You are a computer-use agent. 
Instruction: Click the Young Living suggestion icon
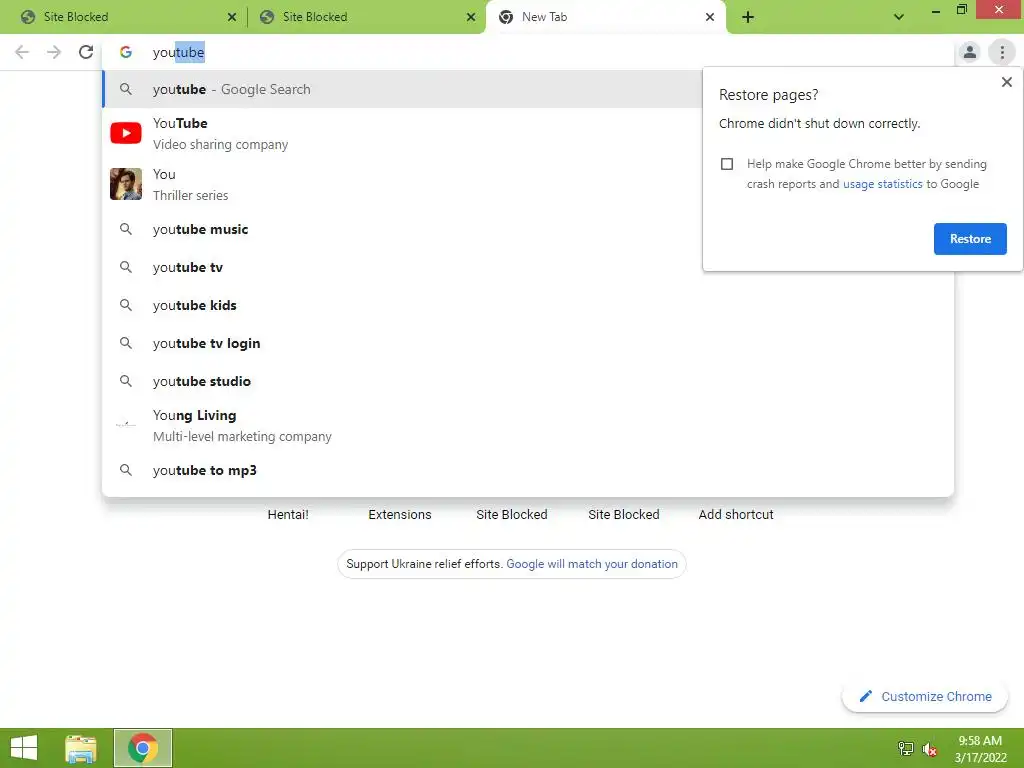[126, 425]
